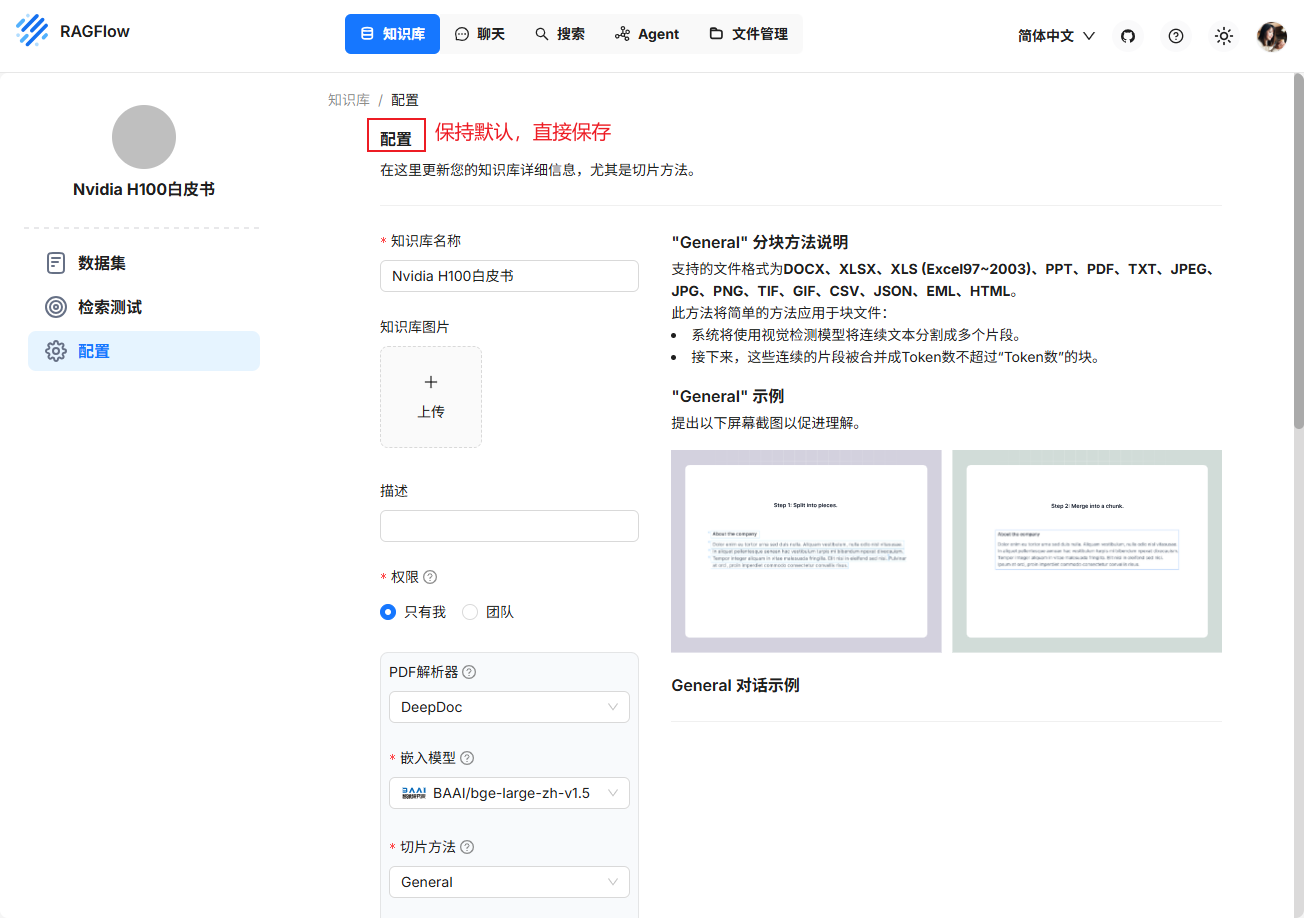The image size is (1304, 918).
Task: Click the help icon next to PDF解析器
Action: (469, 672)
